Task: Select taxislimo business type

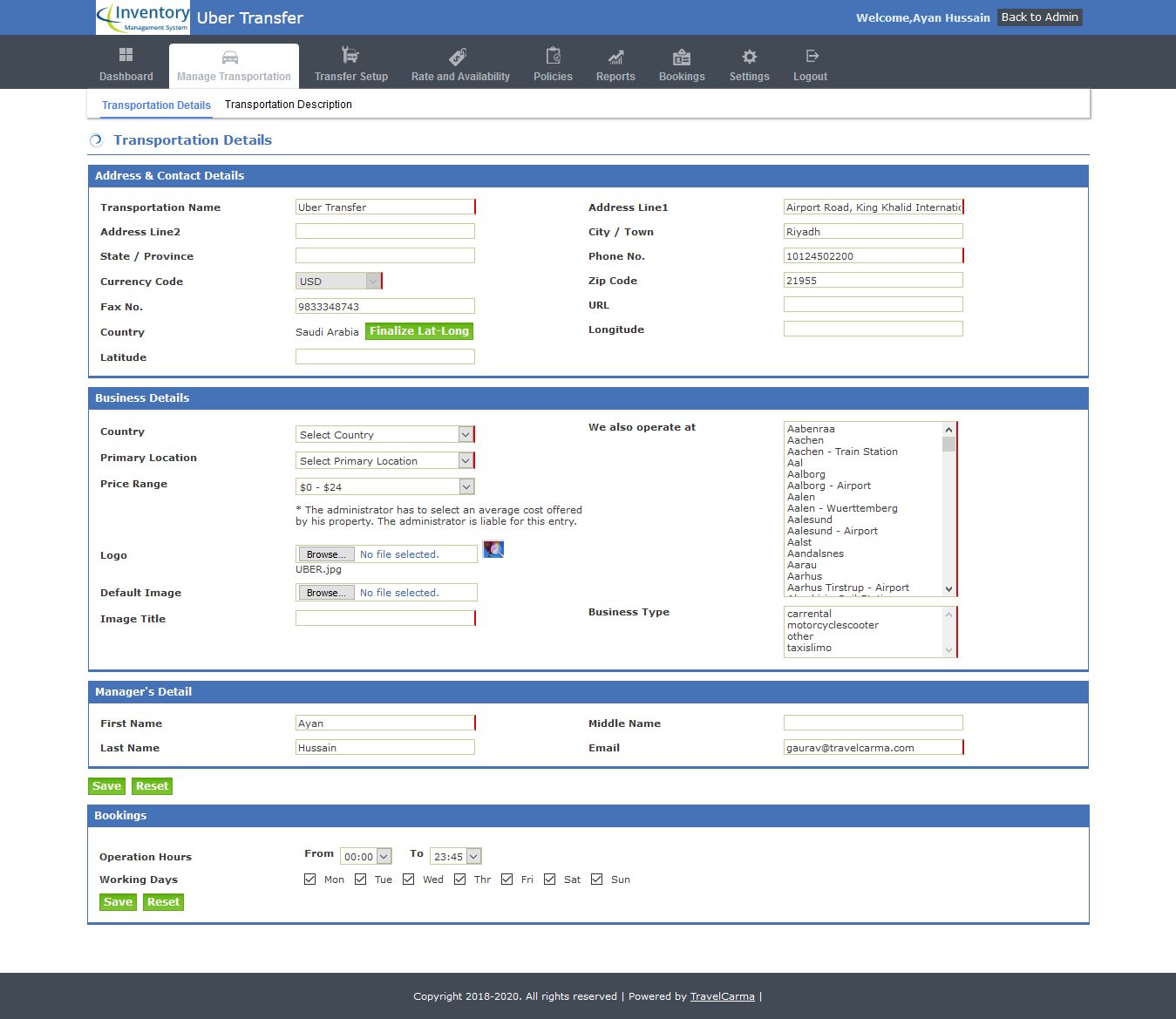Action: (x=809, y=648)
